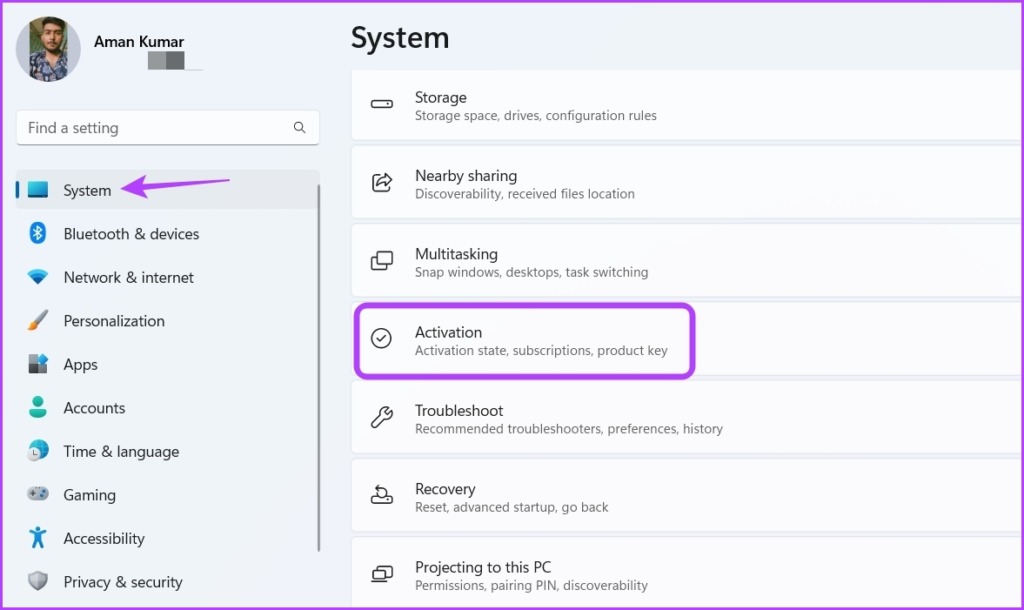Click the Multitasking windows icon

tap(382, 261)
